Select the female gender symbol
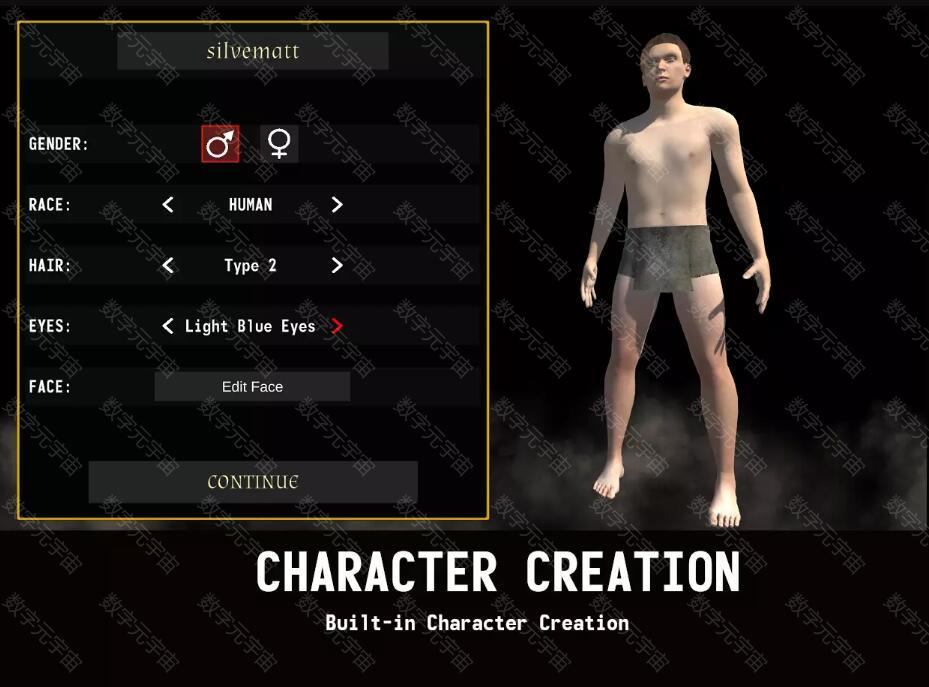The image size is (929, 687). click(x=279, y=143)
